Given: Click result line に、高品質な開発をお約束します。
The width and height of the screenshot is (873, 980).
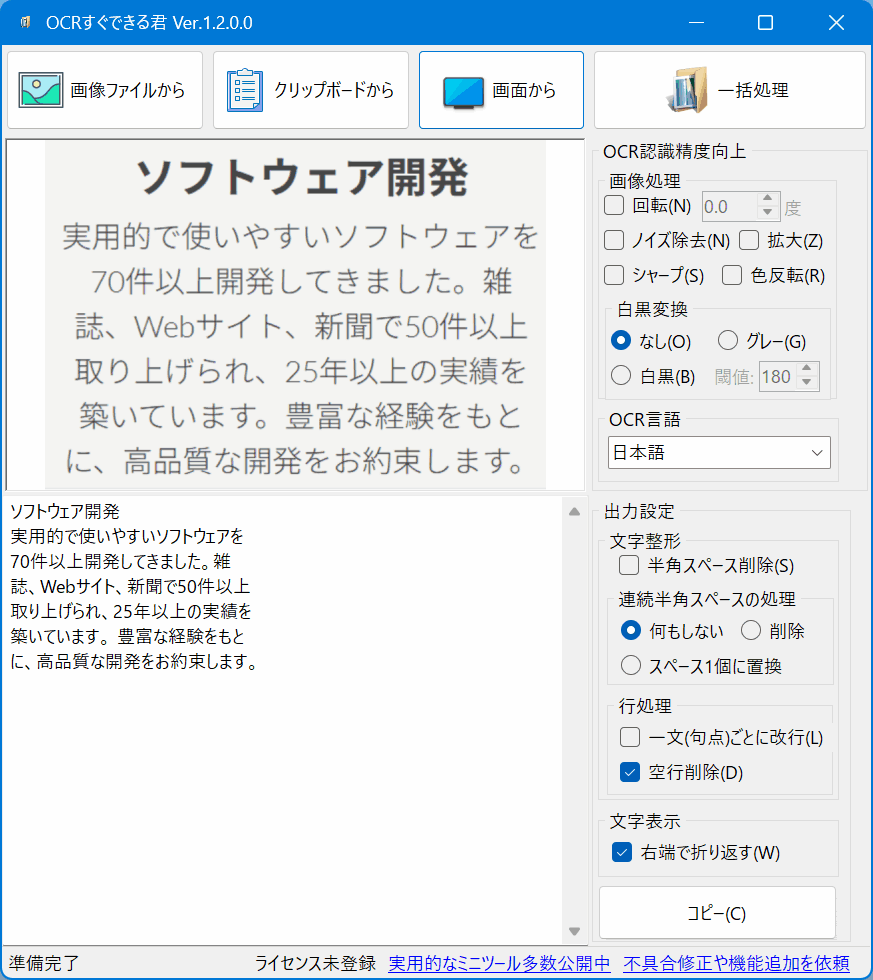Looking at the screenshot, I should click(134, 661).
